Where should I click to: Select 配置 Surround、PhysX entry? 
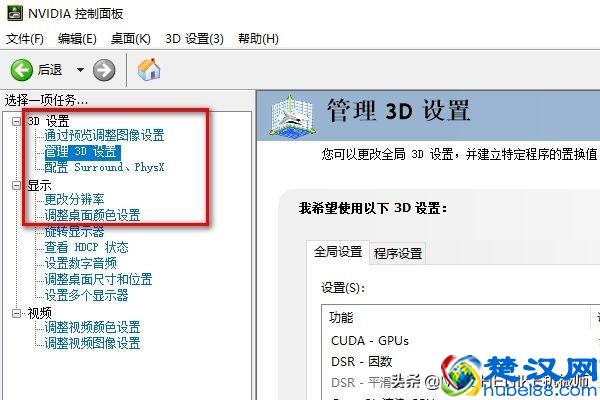click(x=104, y=168)
